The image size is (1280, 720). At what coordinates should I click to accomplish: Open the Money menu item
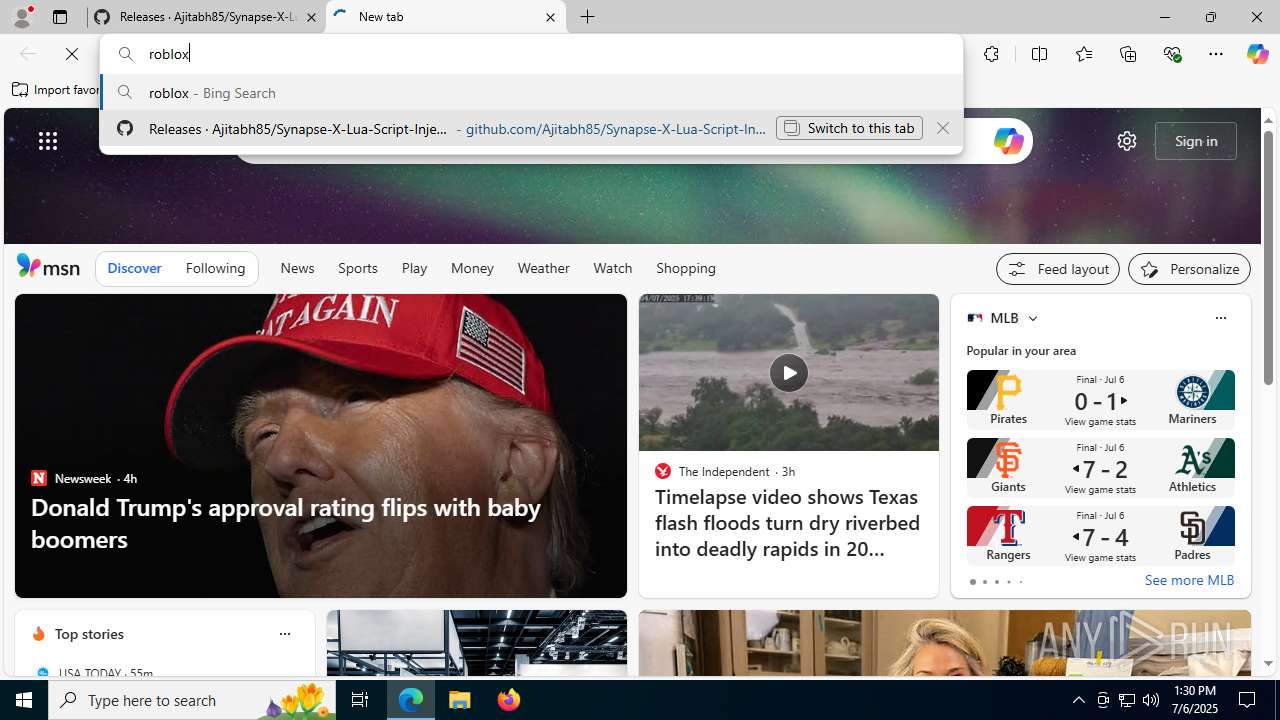coord(472,268)
